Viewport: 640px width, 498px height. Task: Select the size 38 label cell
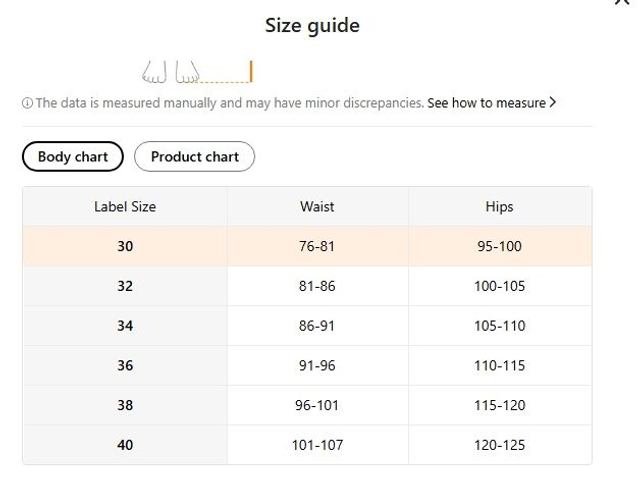pyautogui.click(x=125, y=406)
